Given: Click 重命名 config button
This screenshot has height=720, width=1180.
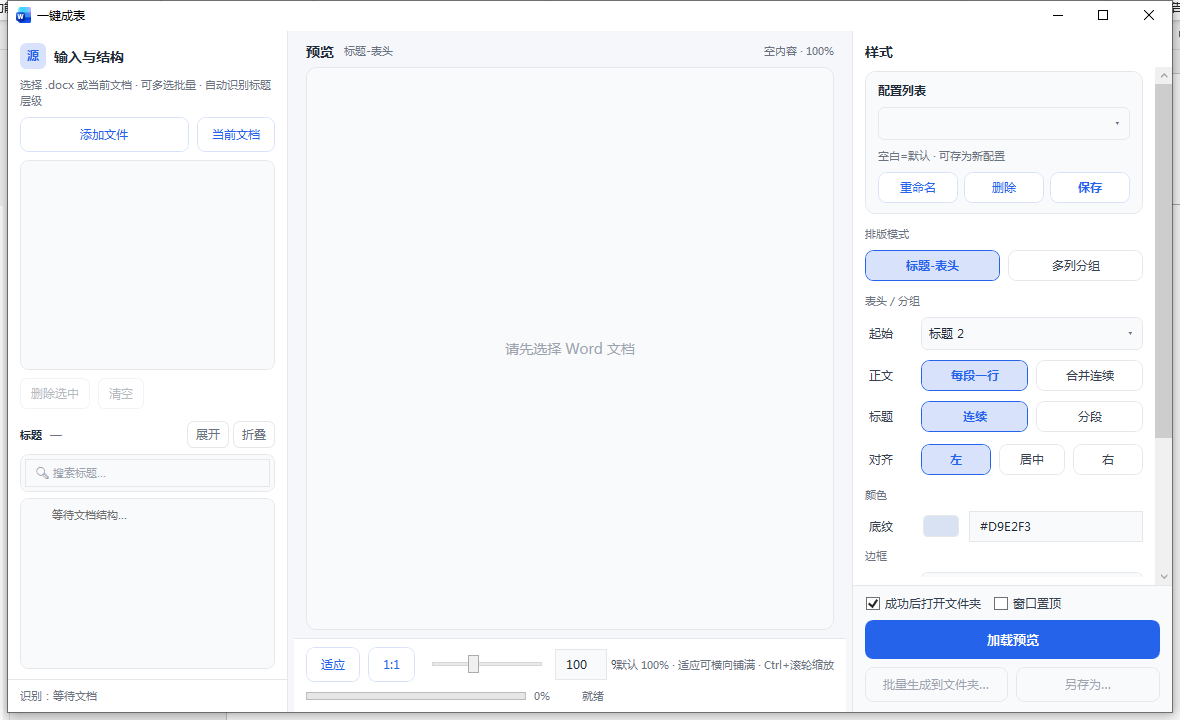Looking at the screenshot, I should coord(918,187).
